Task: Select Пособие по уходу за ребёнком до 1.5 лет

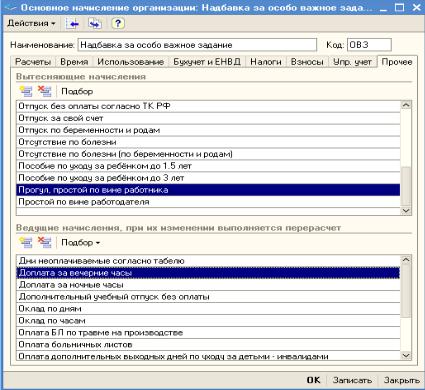Action: click(x=208, y=166)
